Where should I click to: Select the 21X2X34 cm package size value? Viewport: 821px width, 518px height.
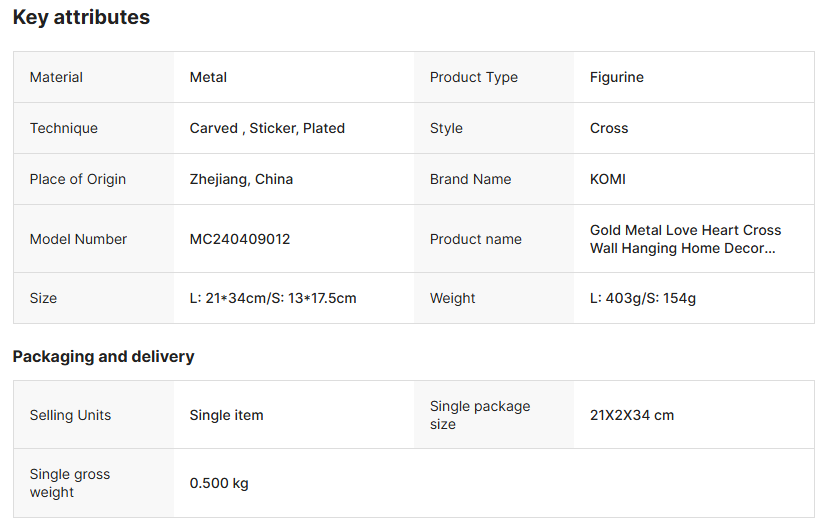(x=632, y=415)
